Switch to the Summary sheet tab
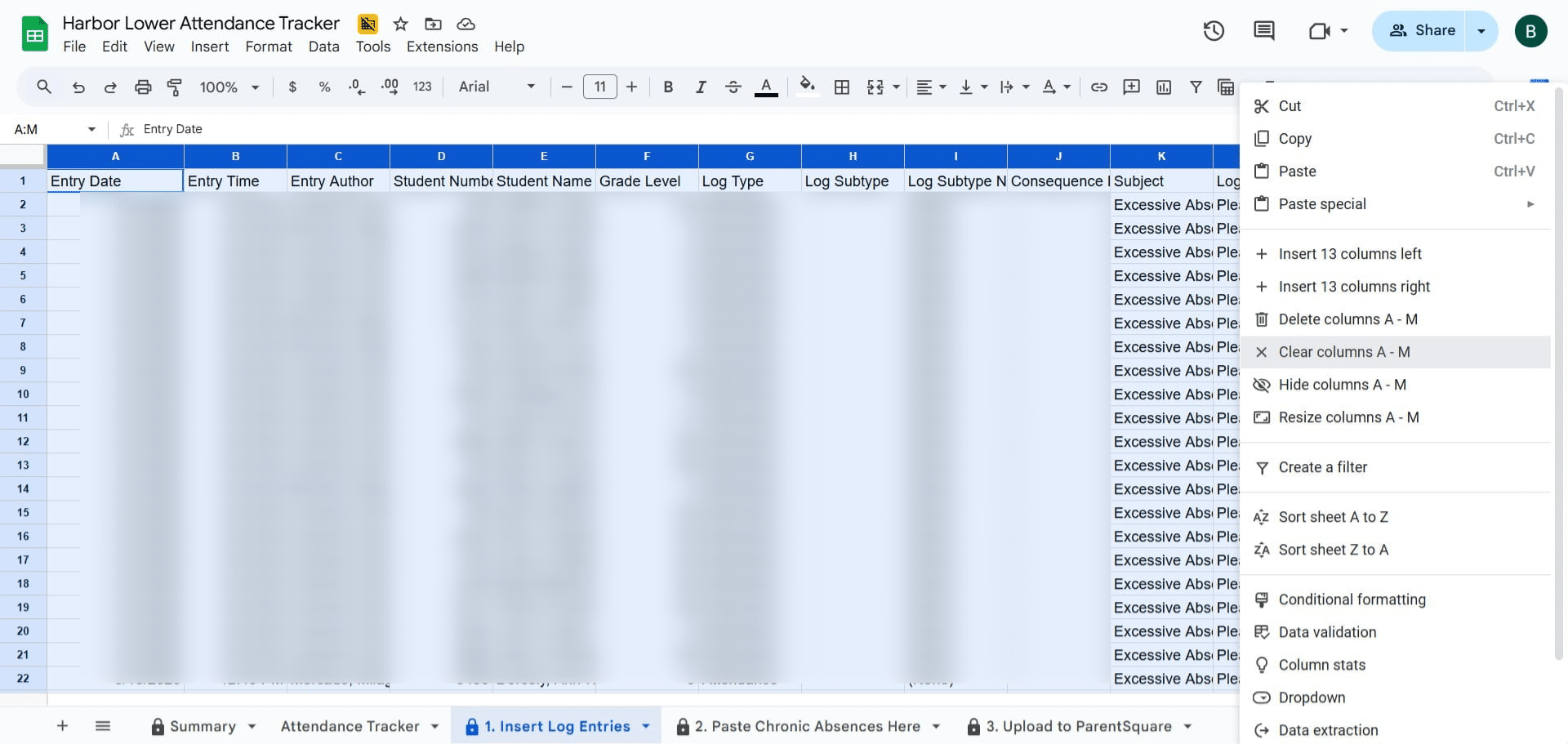Viewport: 1568px width, 744px height. pos(204,726)
